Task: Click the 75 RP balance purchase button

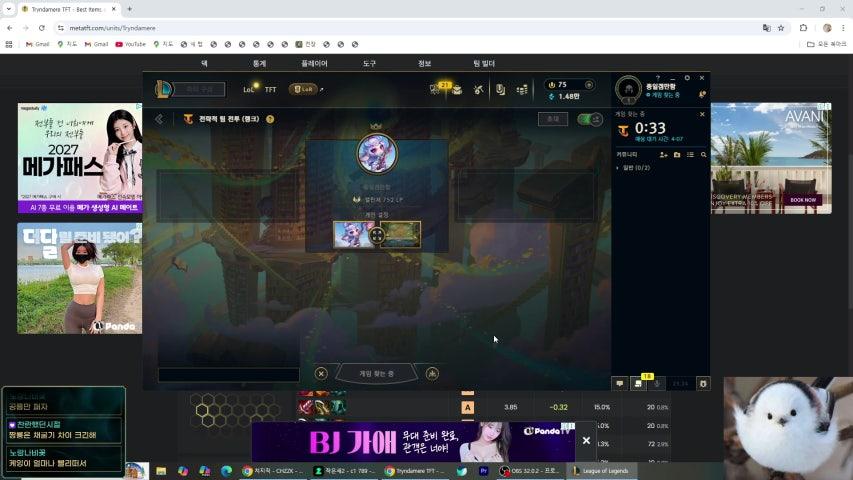Action: pyautogui.click(x=589, y=85)
